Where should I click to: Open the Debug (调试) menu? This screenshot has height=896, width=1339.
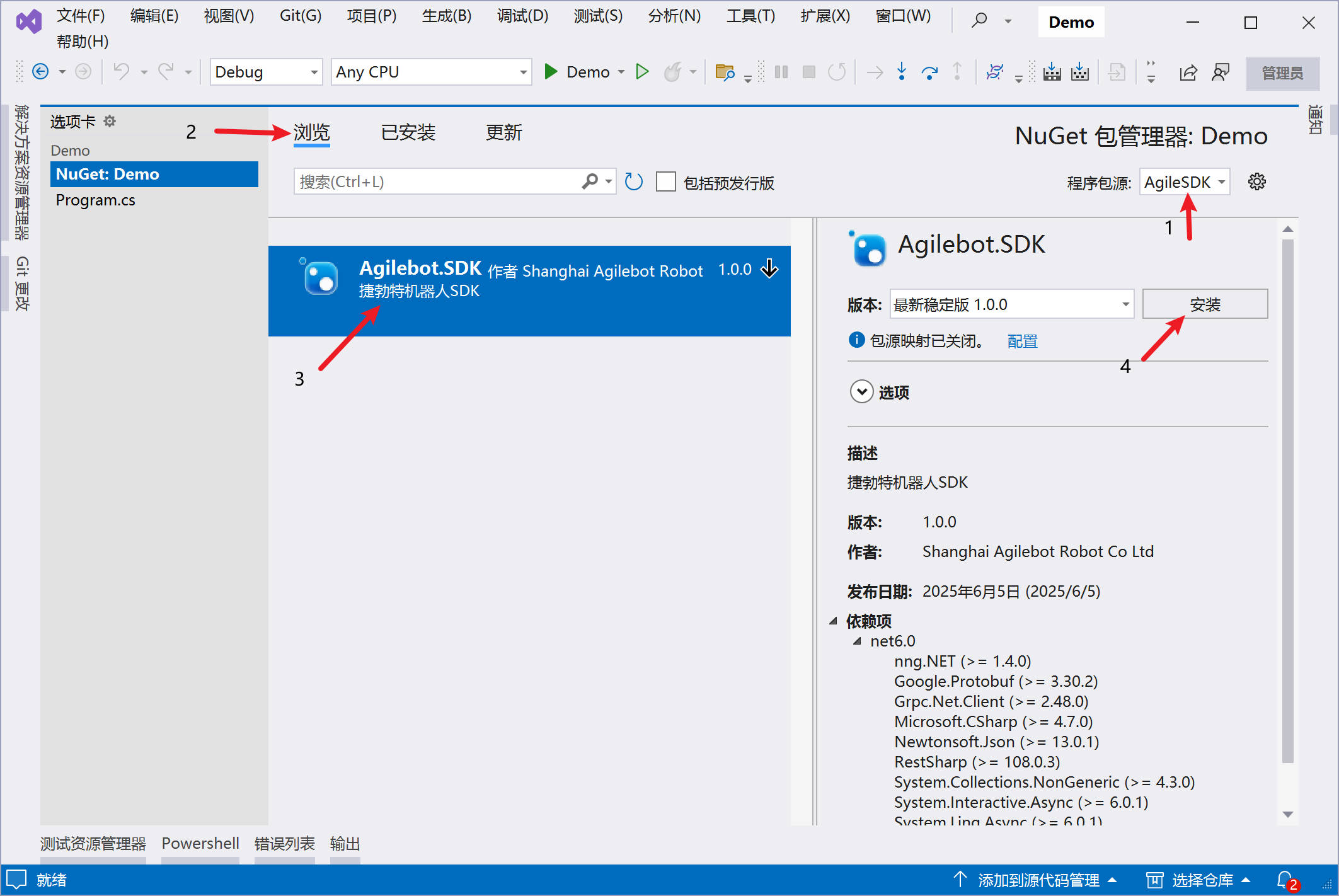(522, 16)
